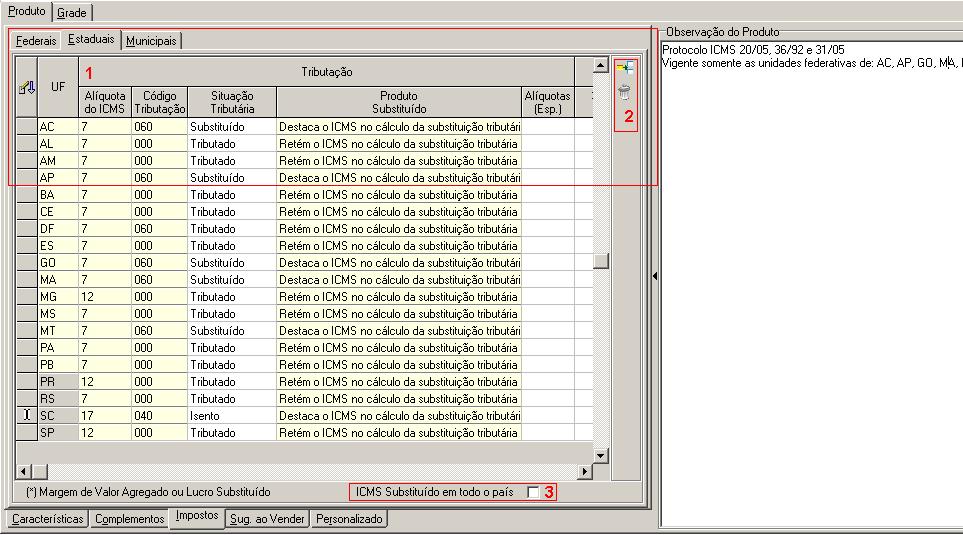
Task: Open the Personalizado bottom tab
Action: [349, 519]
